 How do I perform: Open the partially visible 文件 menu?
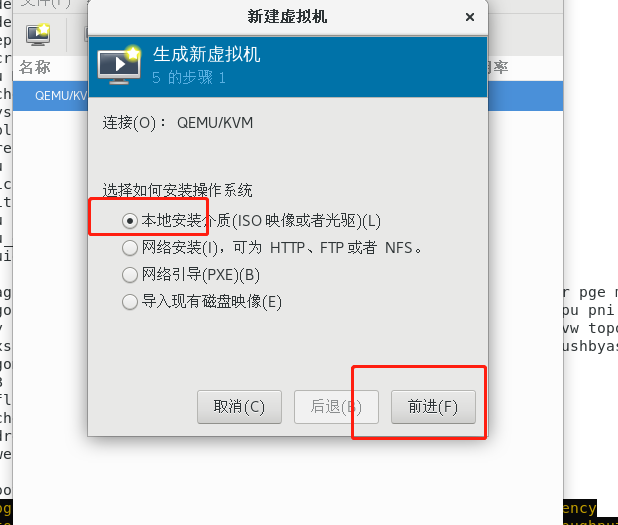46,4
